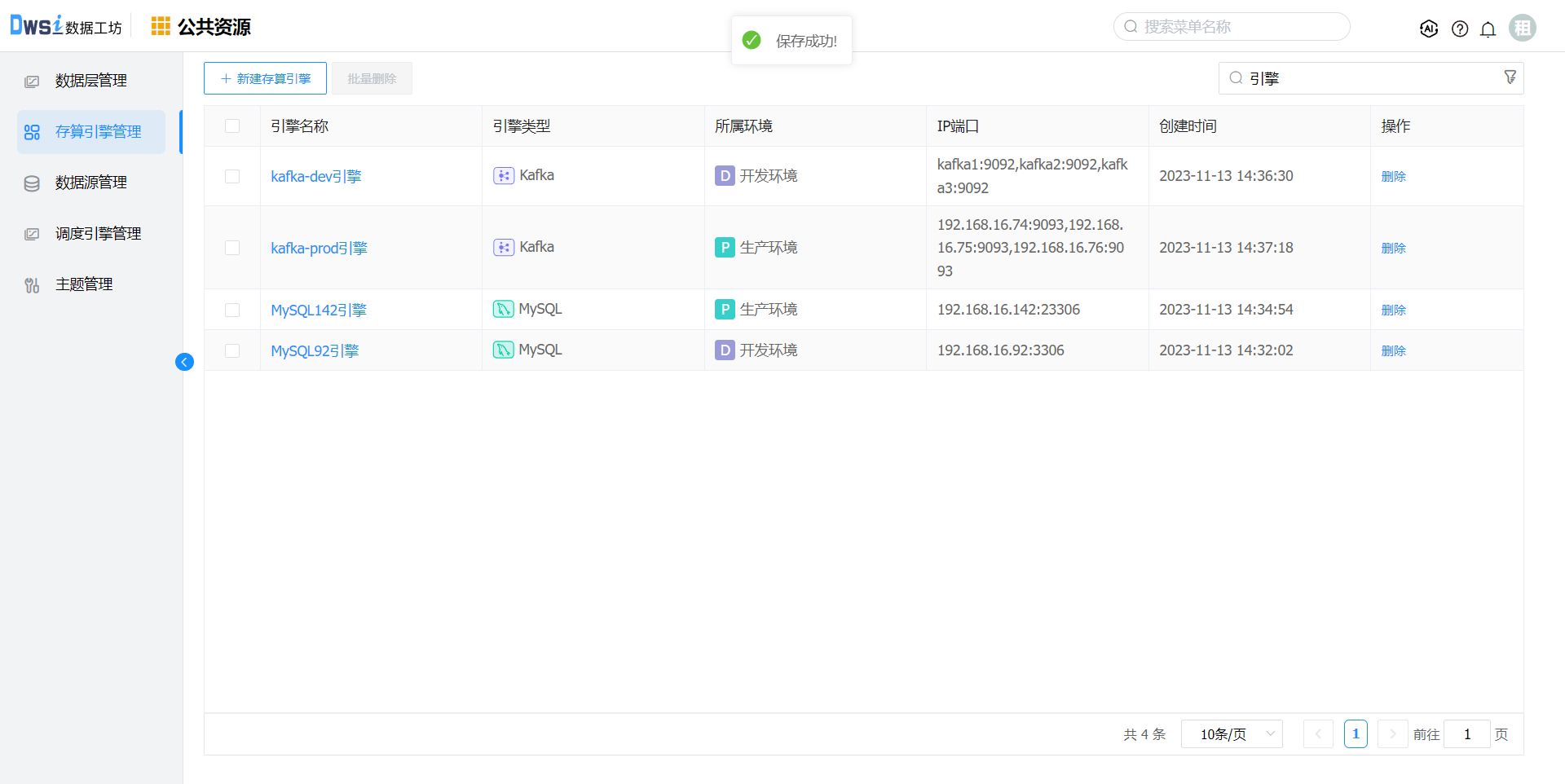Delete the MySQL142引擎 row

tap(1393, 311)
